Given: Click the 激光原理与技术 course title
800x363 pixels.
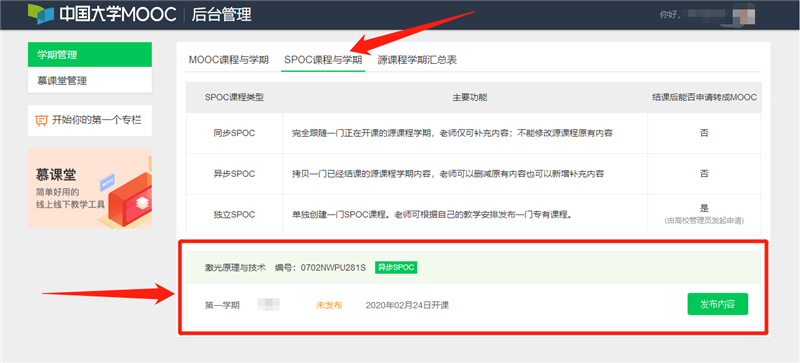Looking at the screenshot, I should 235,267.
